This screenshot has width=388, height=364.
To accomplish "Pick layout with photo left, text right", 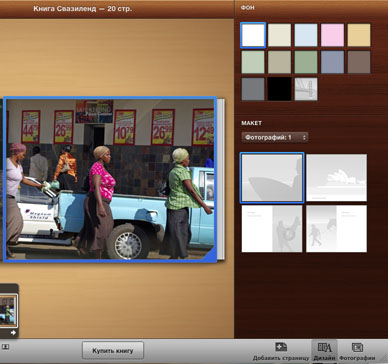I will 337,229.
